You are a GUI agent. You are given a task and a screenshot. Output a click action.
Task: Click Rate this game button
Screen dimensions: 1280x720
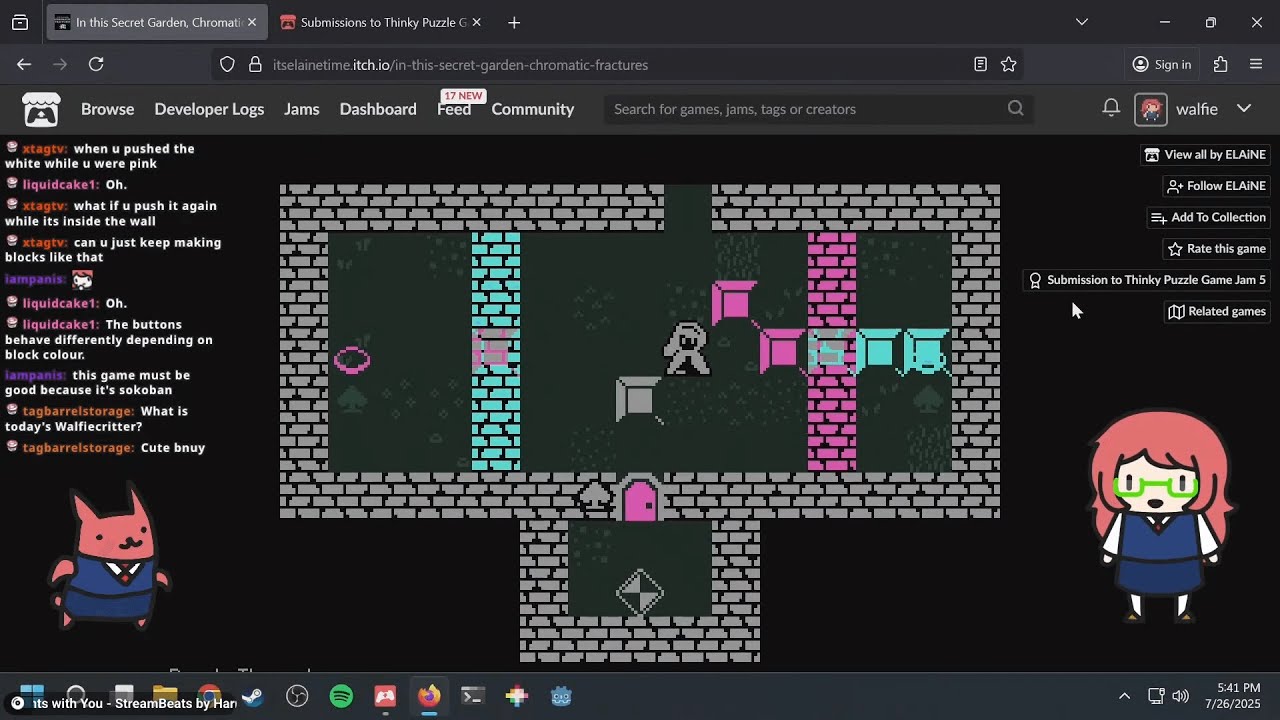(x=1217, y=249)
